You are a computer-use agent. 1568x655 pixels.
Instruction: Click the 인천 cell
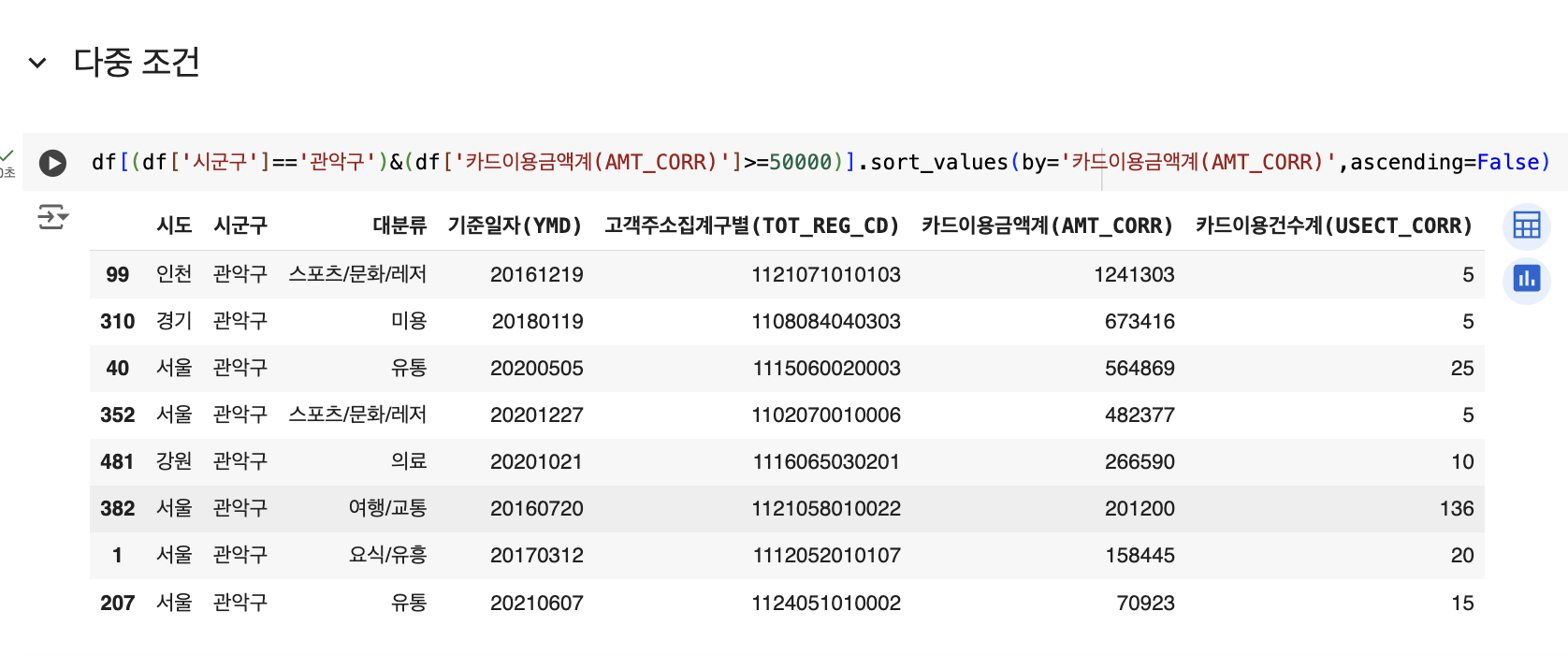click(x=174, y=274)
